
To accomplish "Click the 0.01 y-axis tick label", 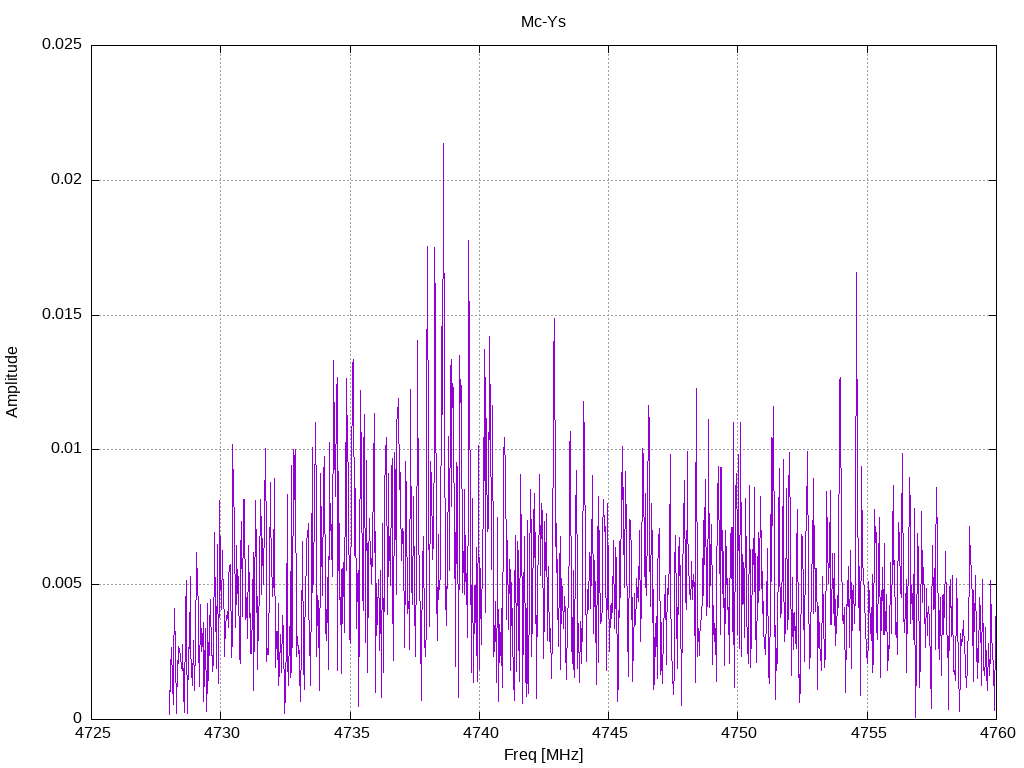I will click(67, 449).
